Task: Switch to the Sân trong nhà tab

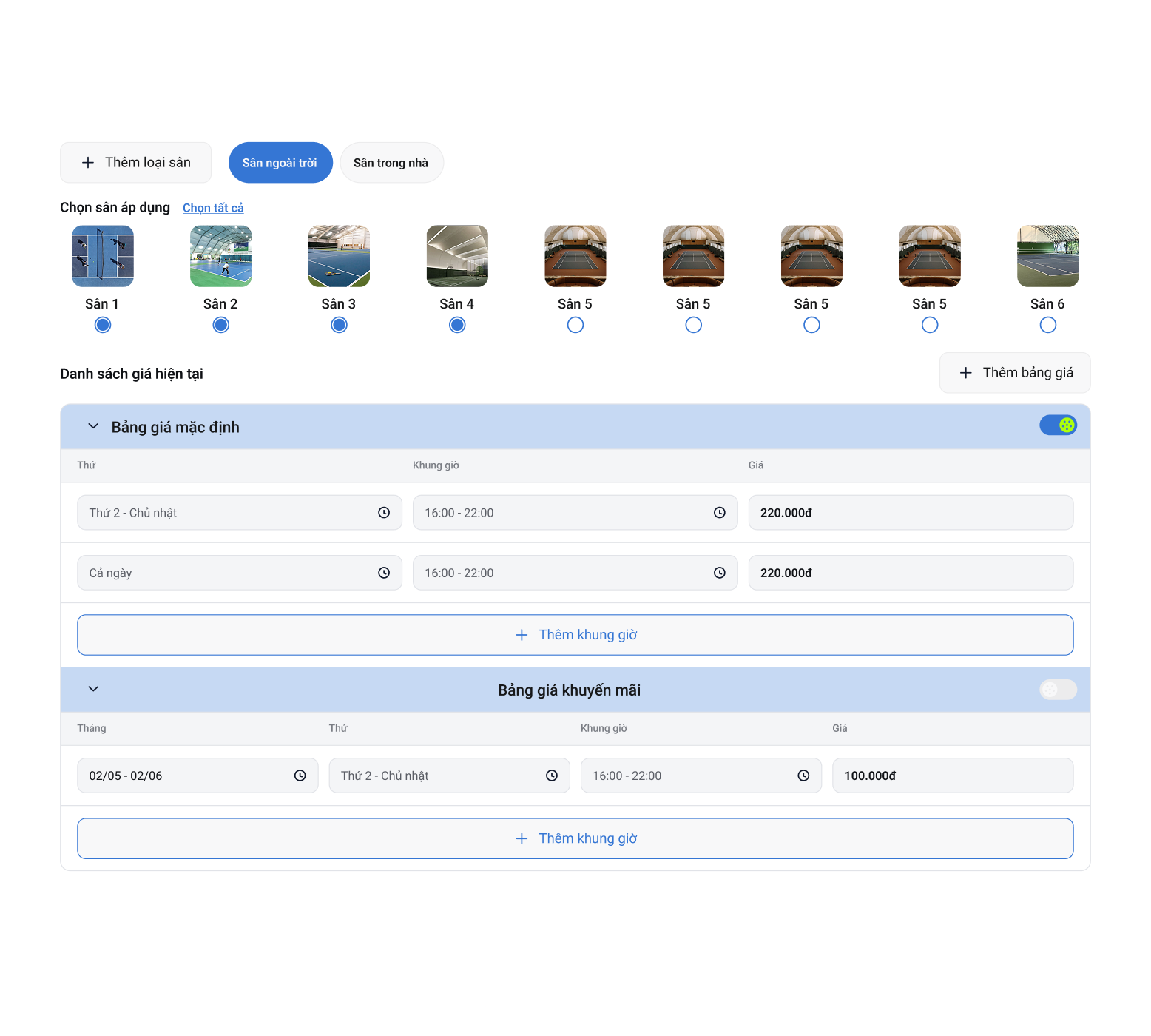Action: (x=391, y=163)
